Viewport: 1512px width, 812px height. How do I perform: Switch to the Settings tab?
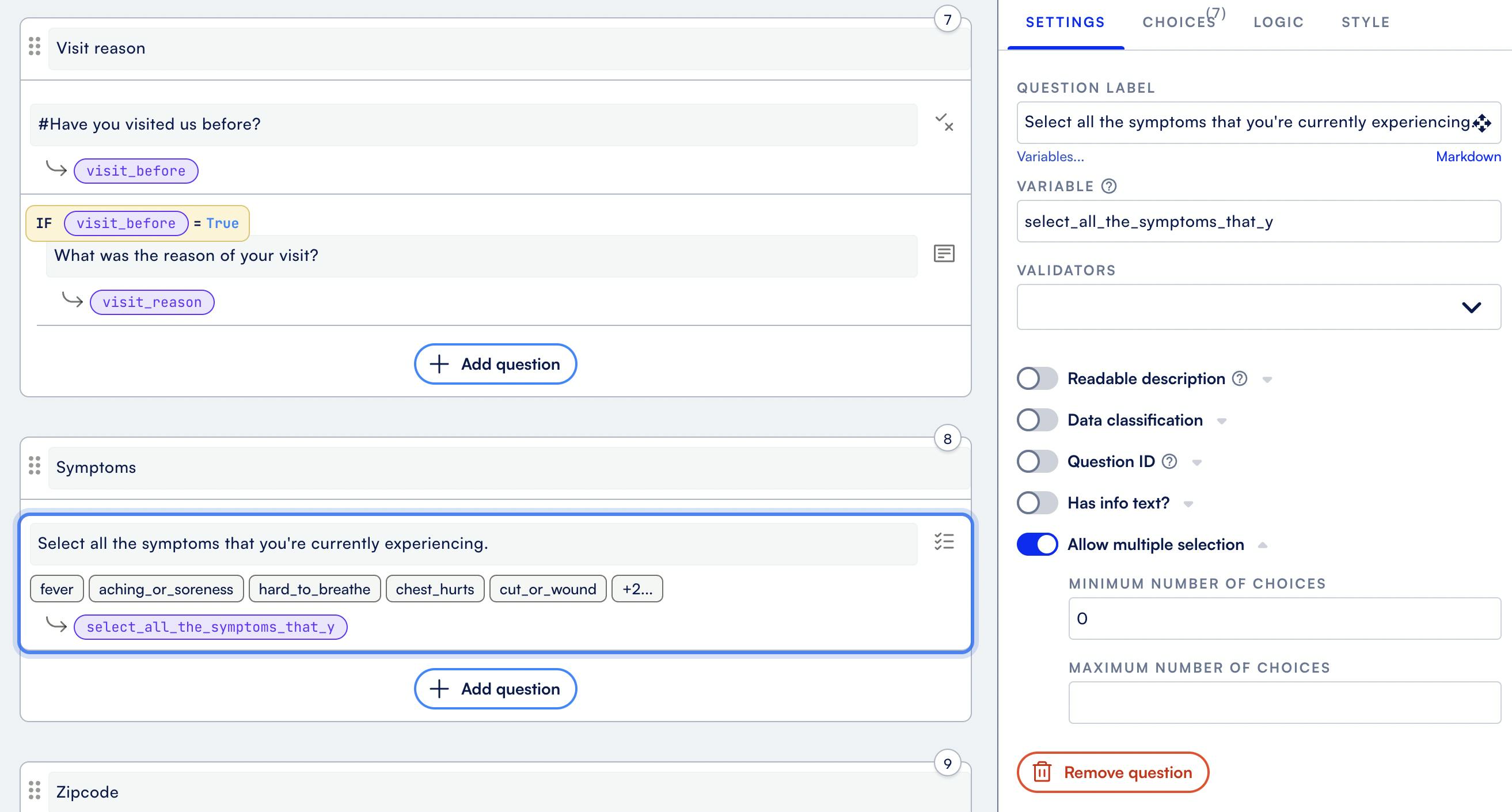[1065, 22]
